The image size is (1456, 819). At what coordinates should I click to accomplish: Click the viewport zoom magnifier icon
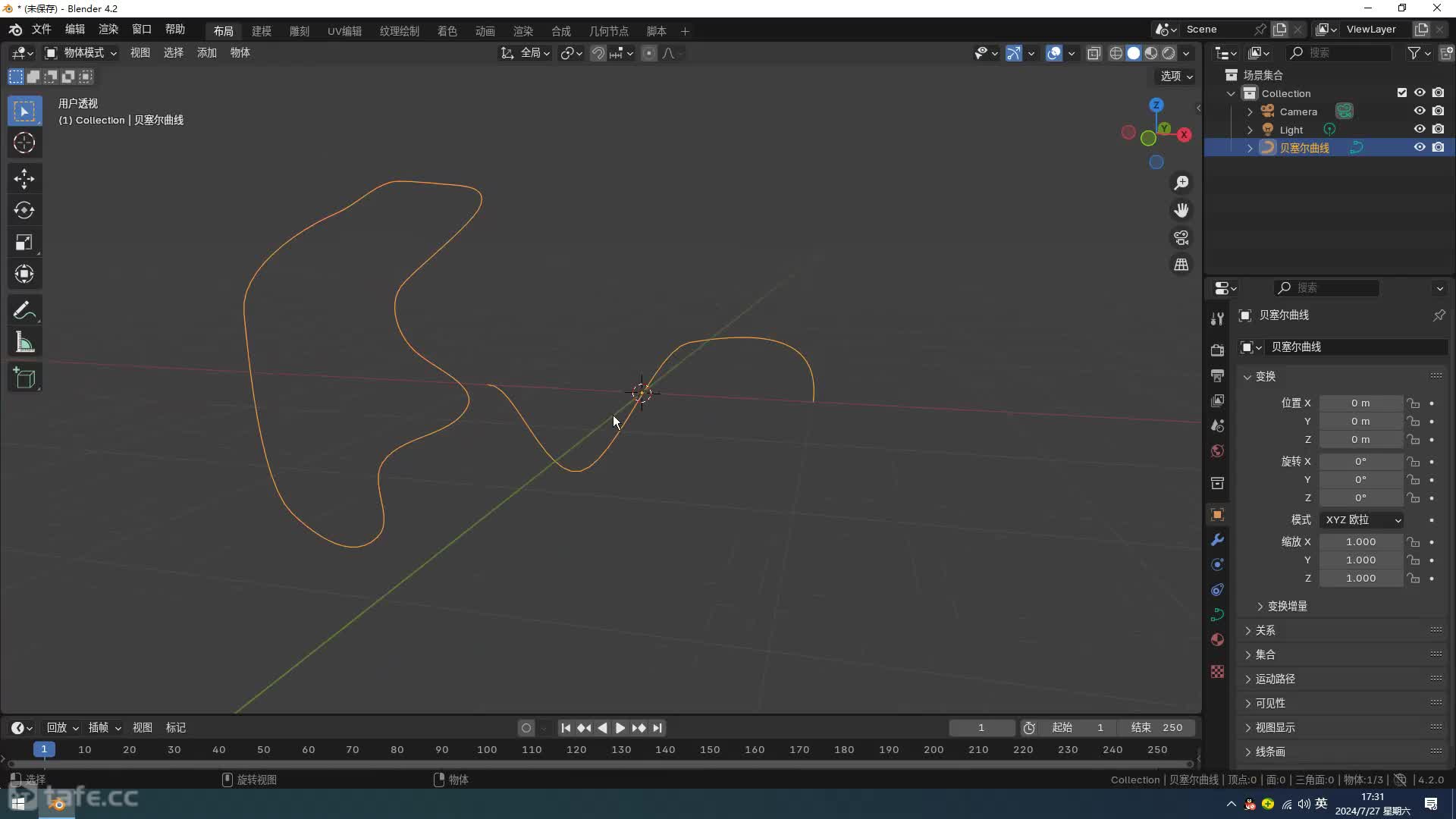coord(1181,183)
